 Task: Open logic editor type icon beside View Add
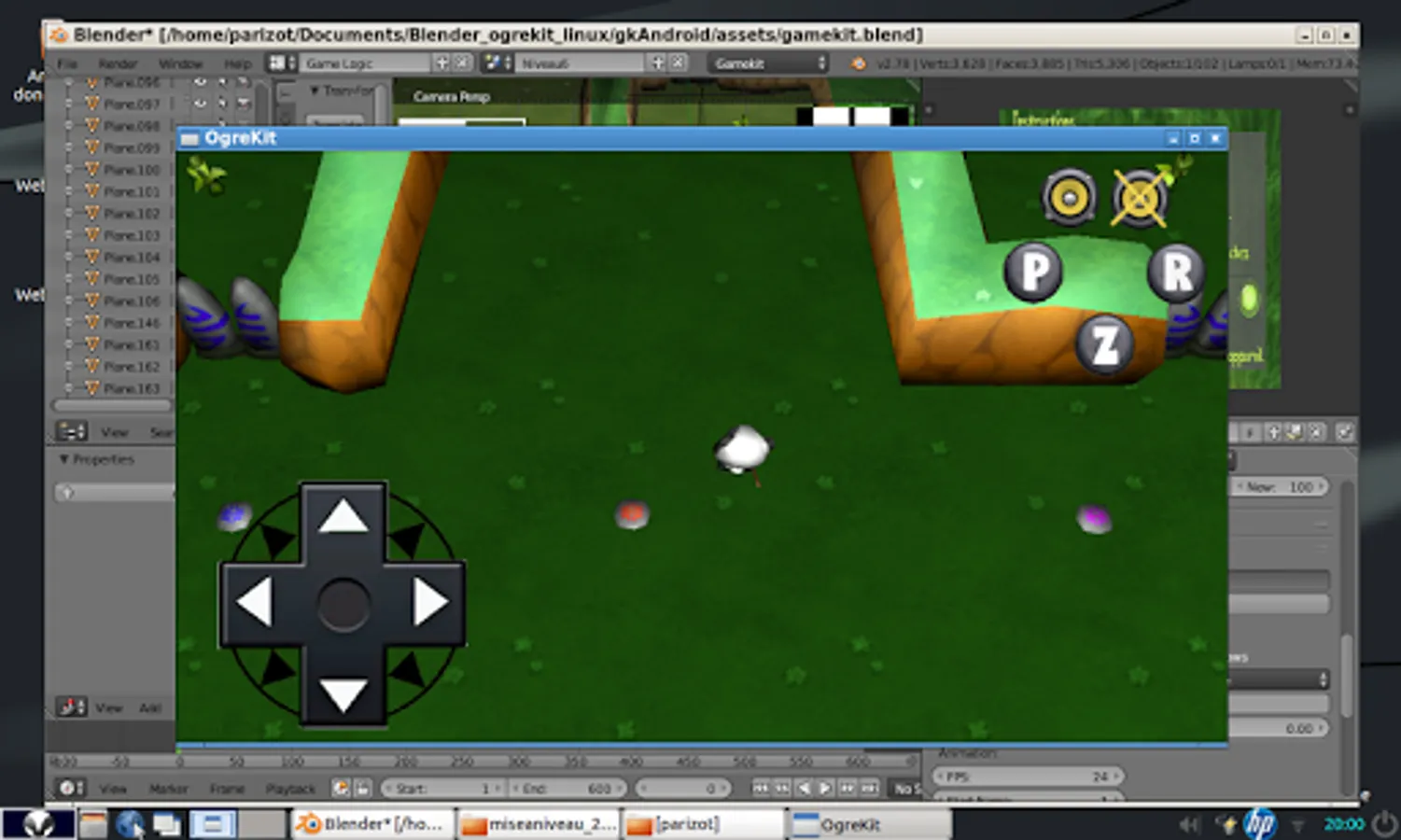[x=72, y=707]
